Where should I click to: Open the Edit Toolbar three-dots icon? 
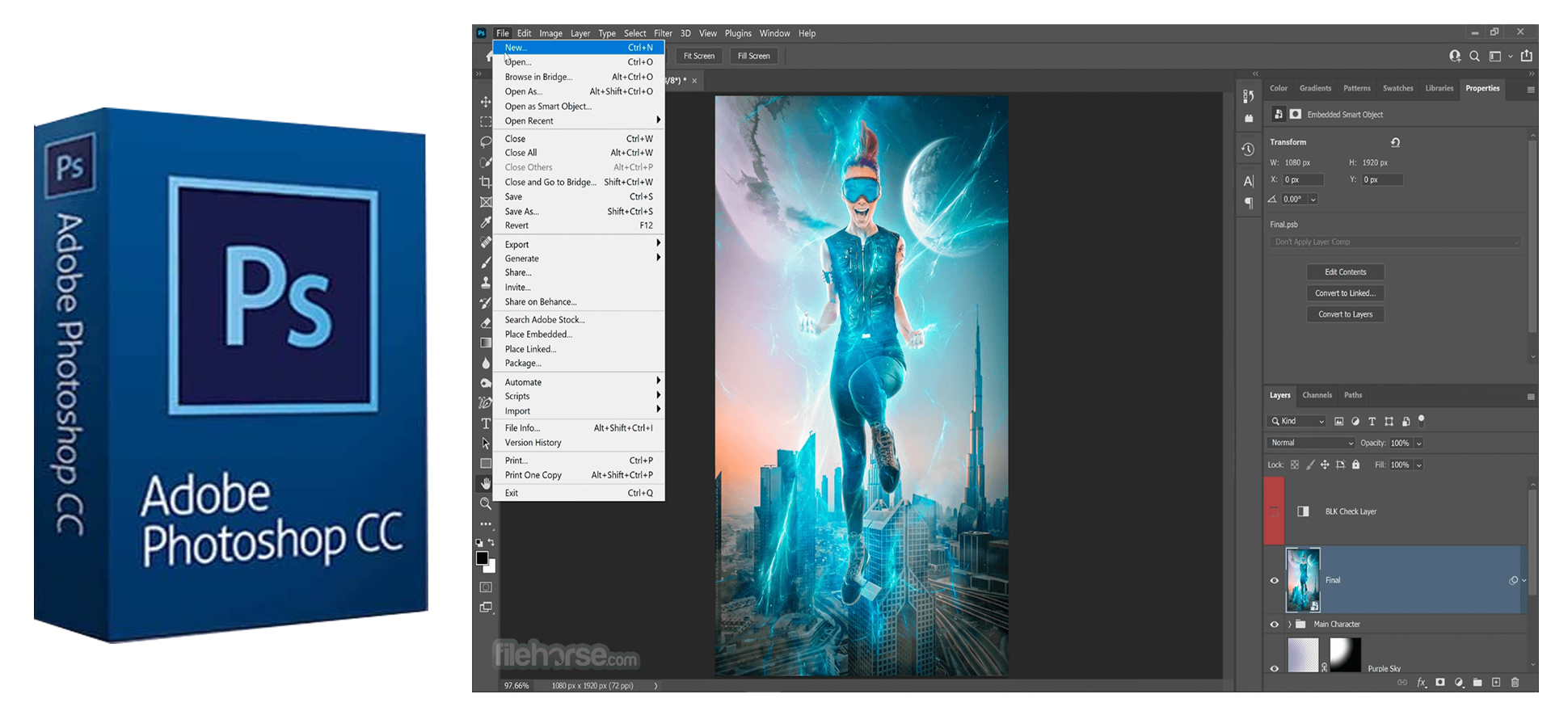coord(486,524)
